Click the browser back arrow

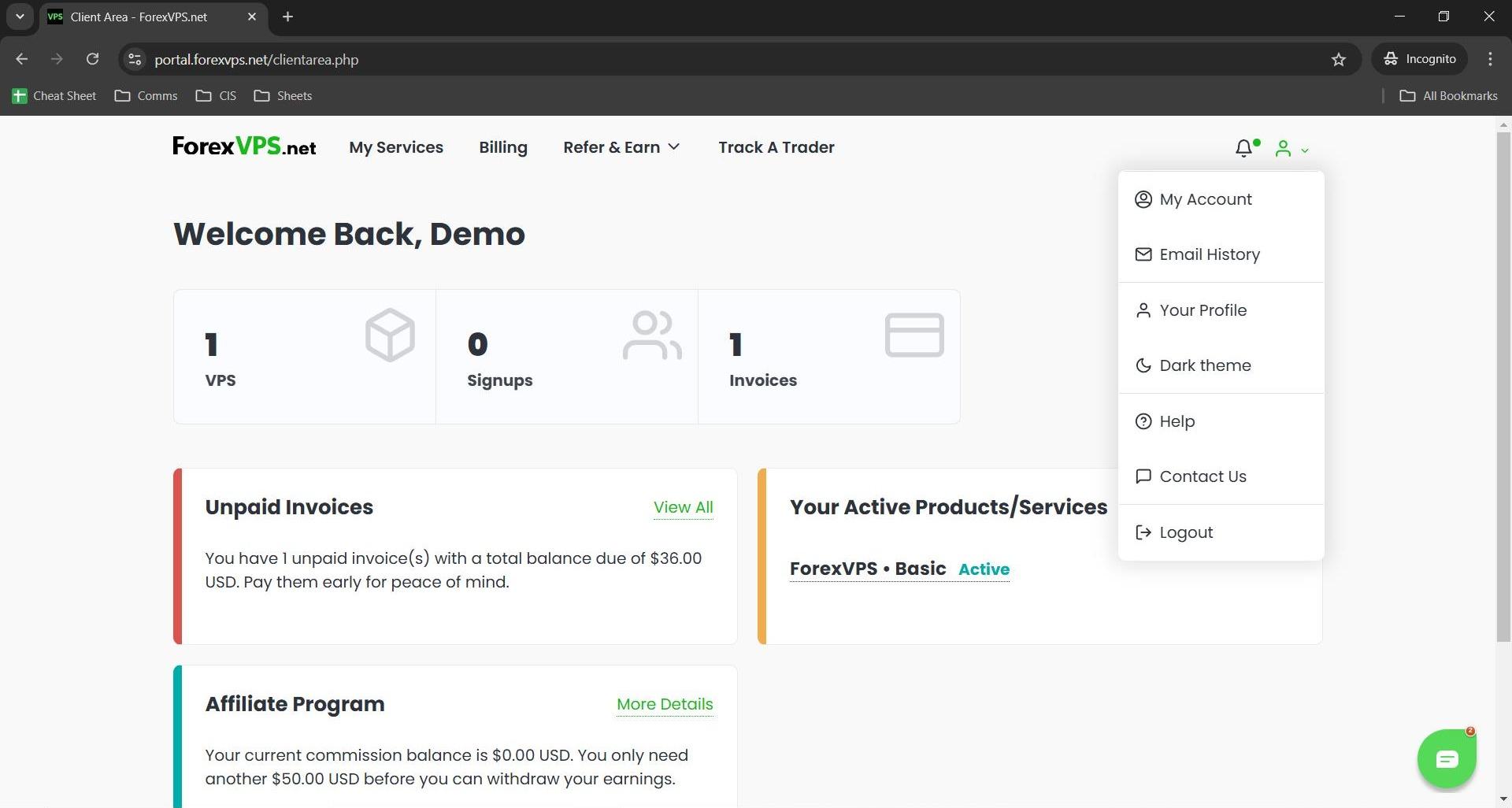point(22,59)
